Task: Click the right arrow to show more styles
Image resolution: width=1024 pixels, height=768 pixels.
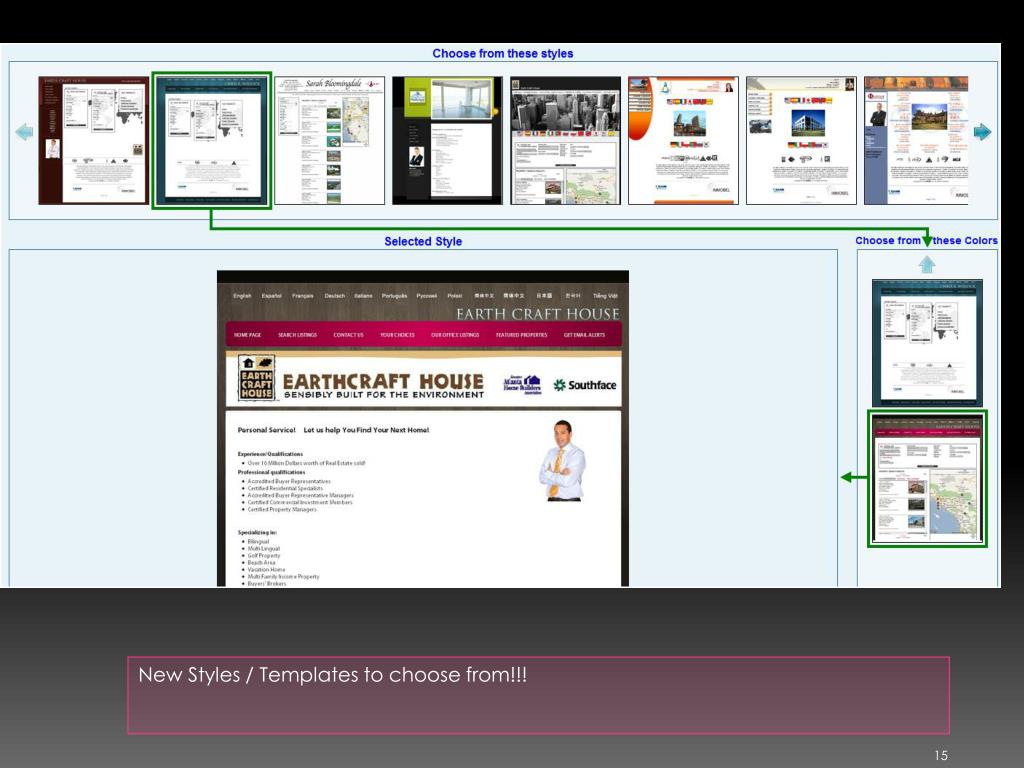Action: [982, 132]
